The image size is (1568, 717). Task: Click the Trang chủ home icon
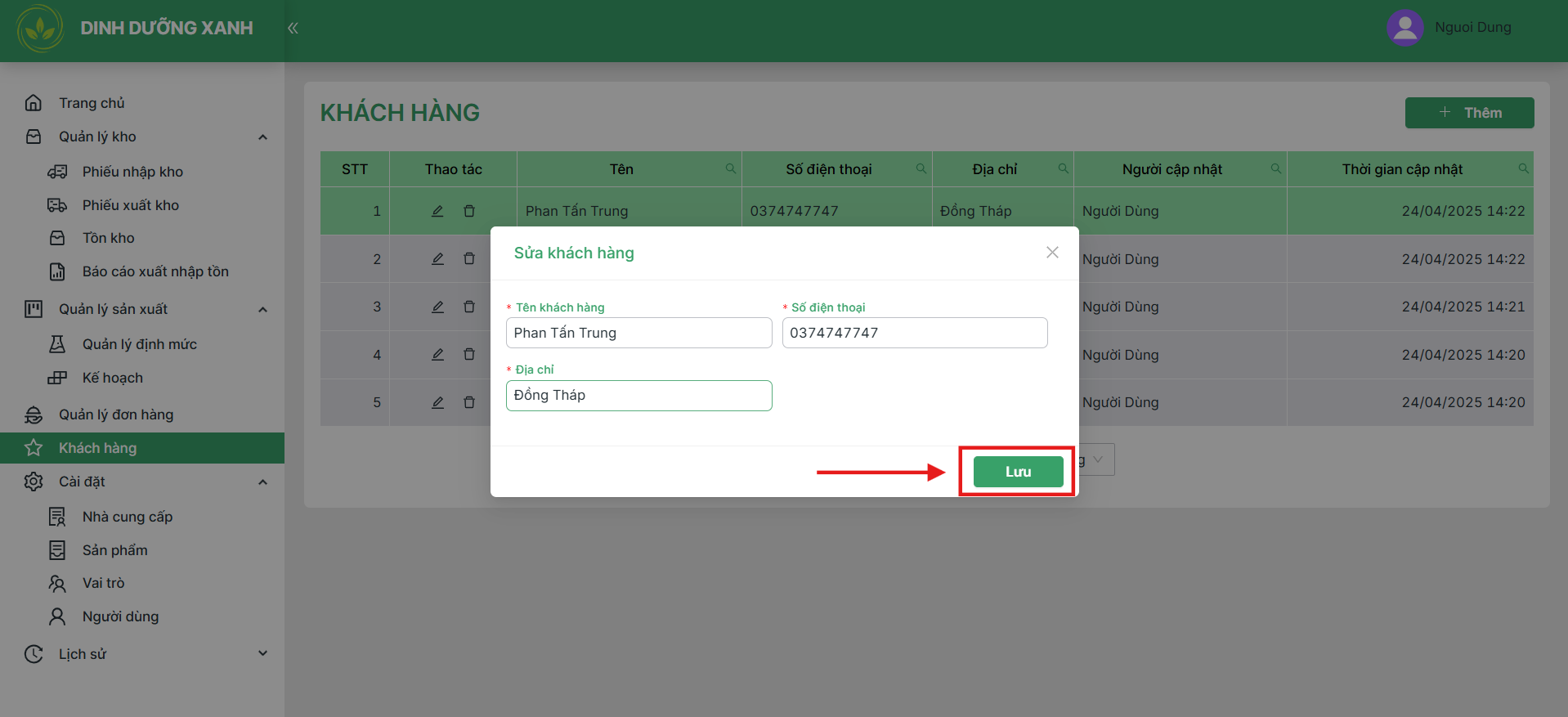[34, 103]
